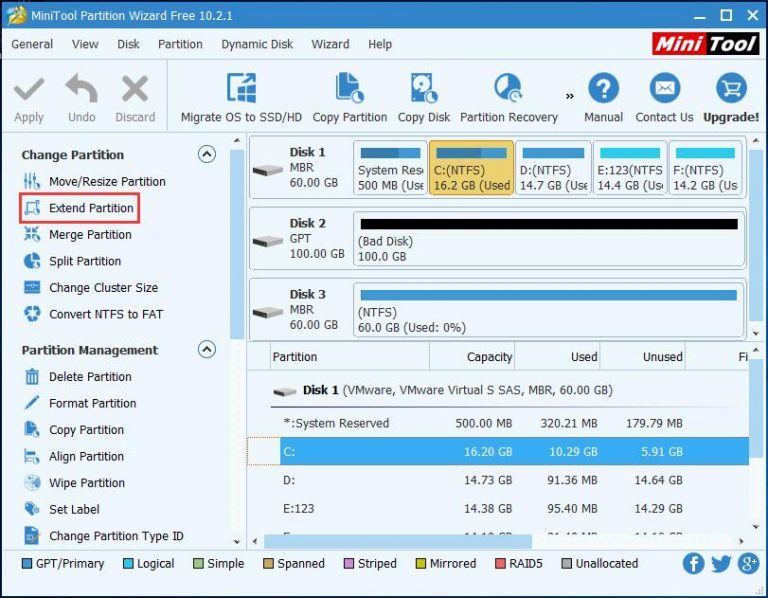Open the Copy Partition tool
The image size is (768, 598).
350,97
